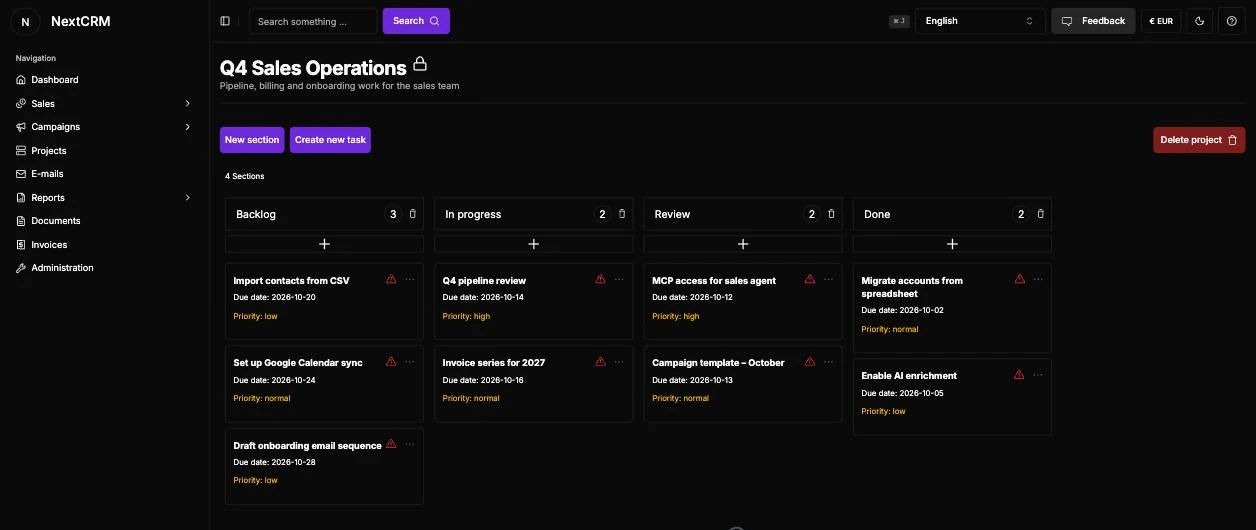Open Projects in the sidebar
The image size is (1256, 530).
pos(104,151)
